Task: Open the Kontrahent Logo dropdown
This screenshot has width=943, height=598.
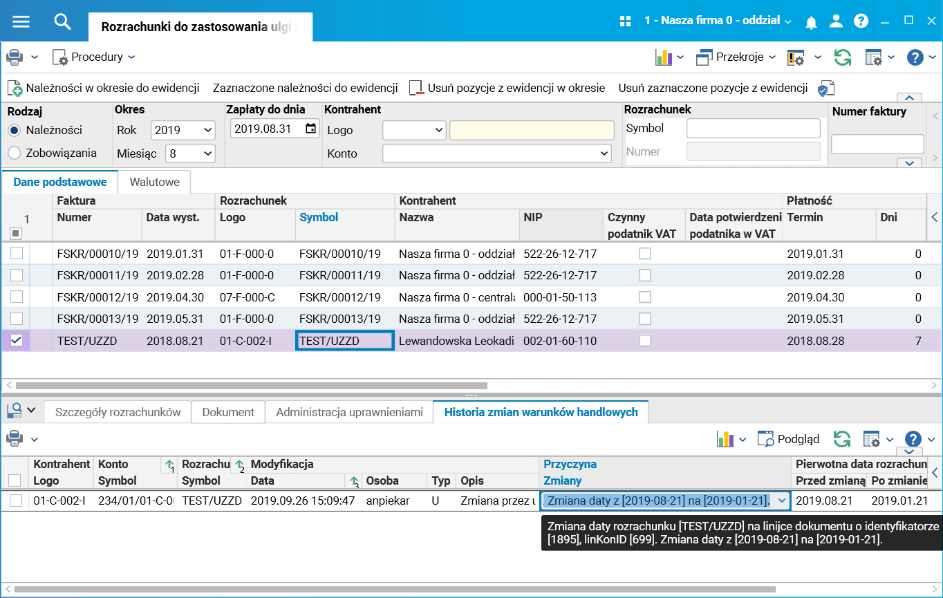Action: click(414, 130)
